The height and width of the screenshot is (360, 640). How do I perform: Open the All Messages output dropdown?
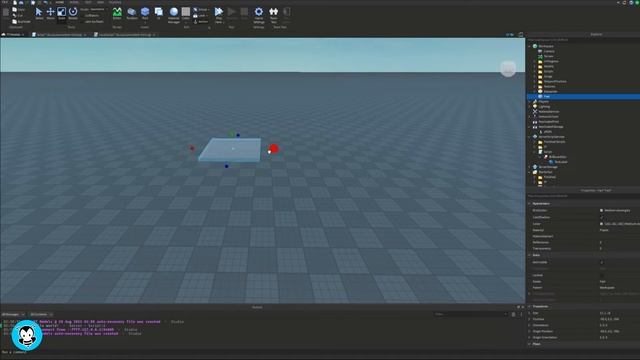coord(13,315)
